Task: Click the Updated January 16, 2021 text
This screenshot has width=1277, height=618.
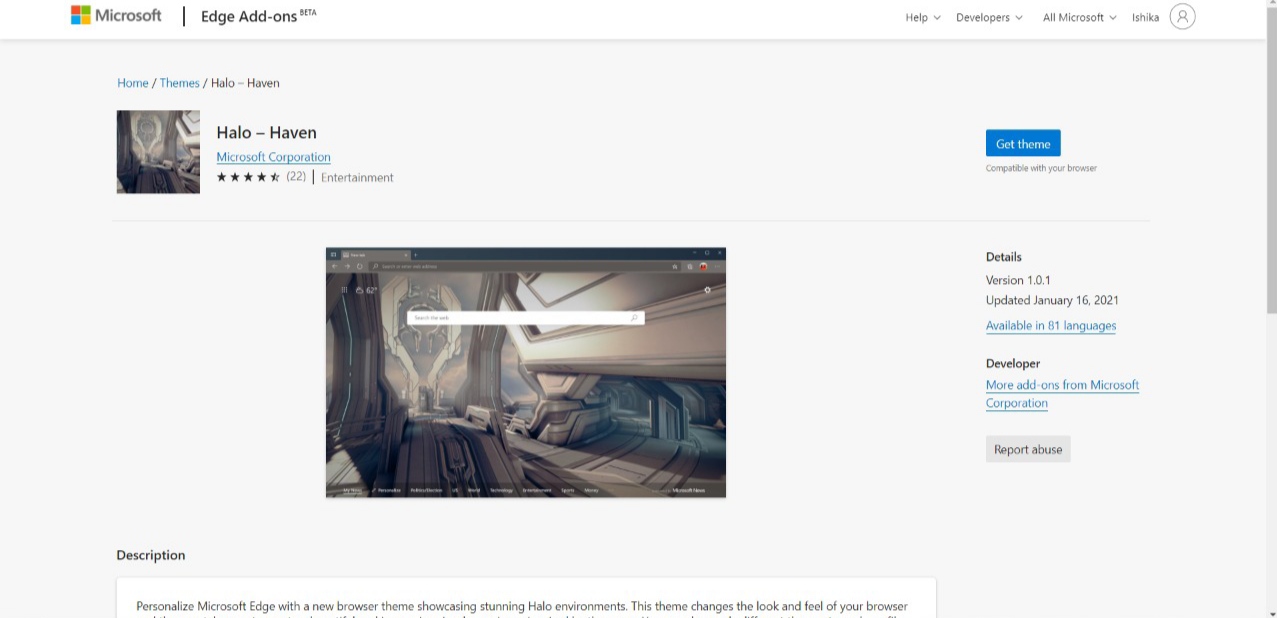Action: [1052, 300]
